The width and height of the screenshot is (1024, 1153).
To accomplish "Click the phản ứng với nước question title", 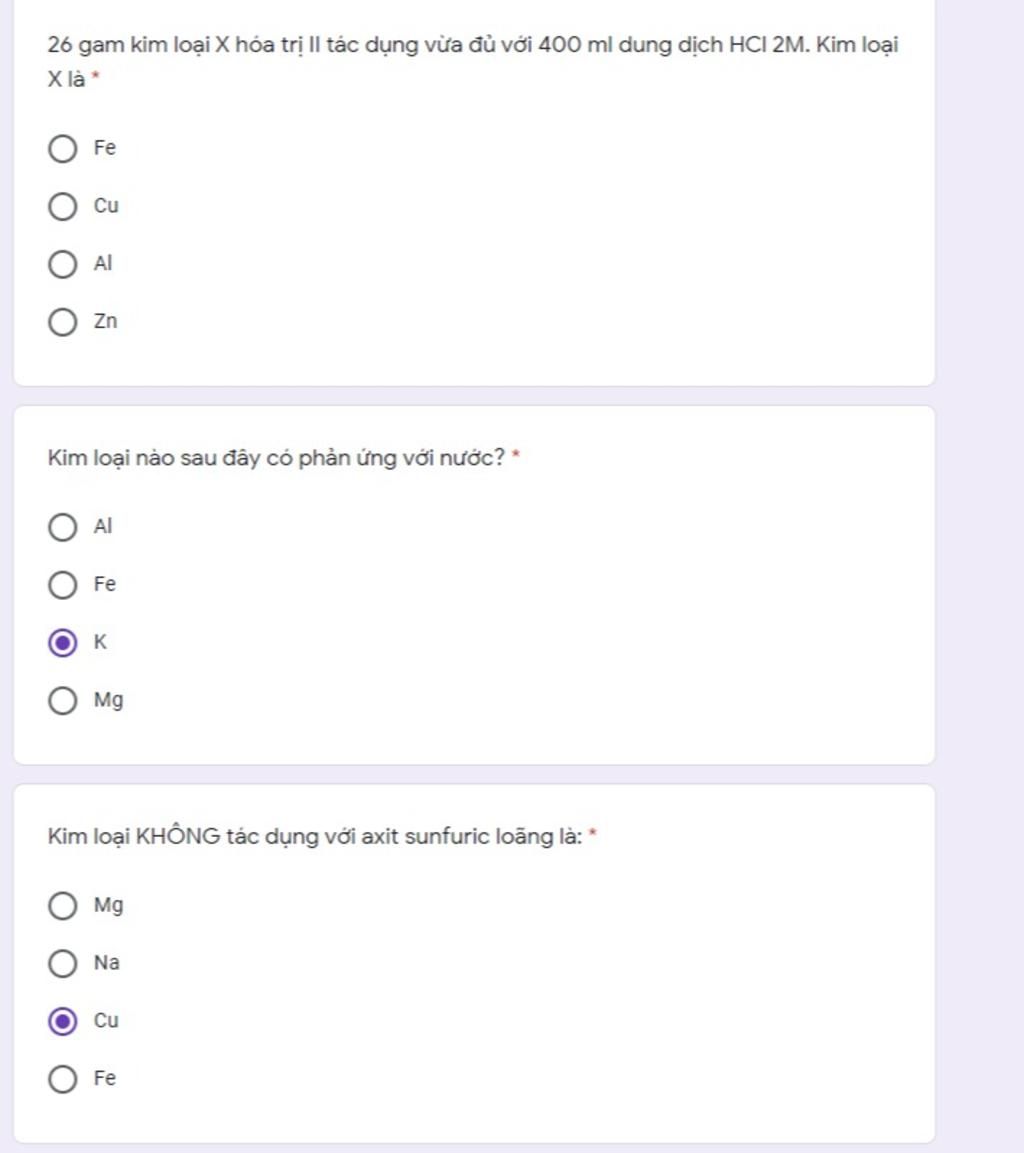I will tap(276, 458).
